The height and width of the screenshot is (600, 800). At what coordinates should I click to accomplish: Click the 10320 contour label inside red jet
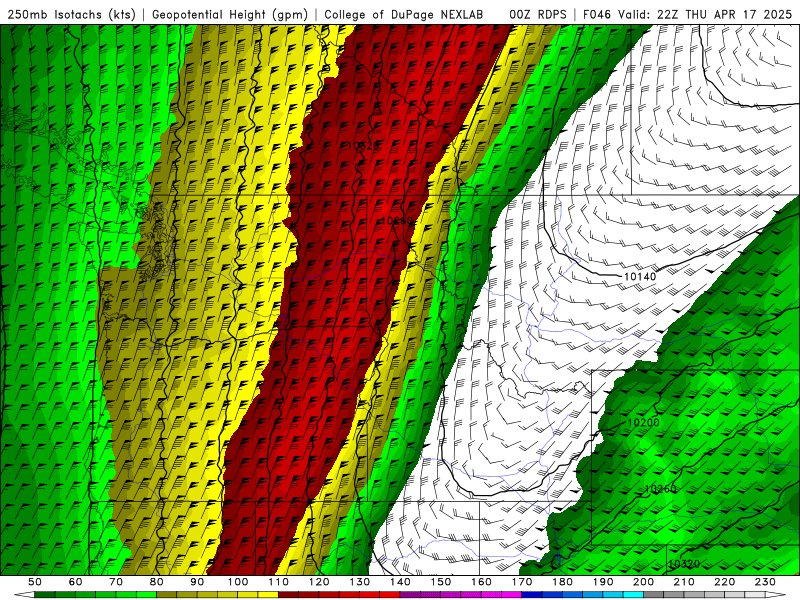[362, 146]
